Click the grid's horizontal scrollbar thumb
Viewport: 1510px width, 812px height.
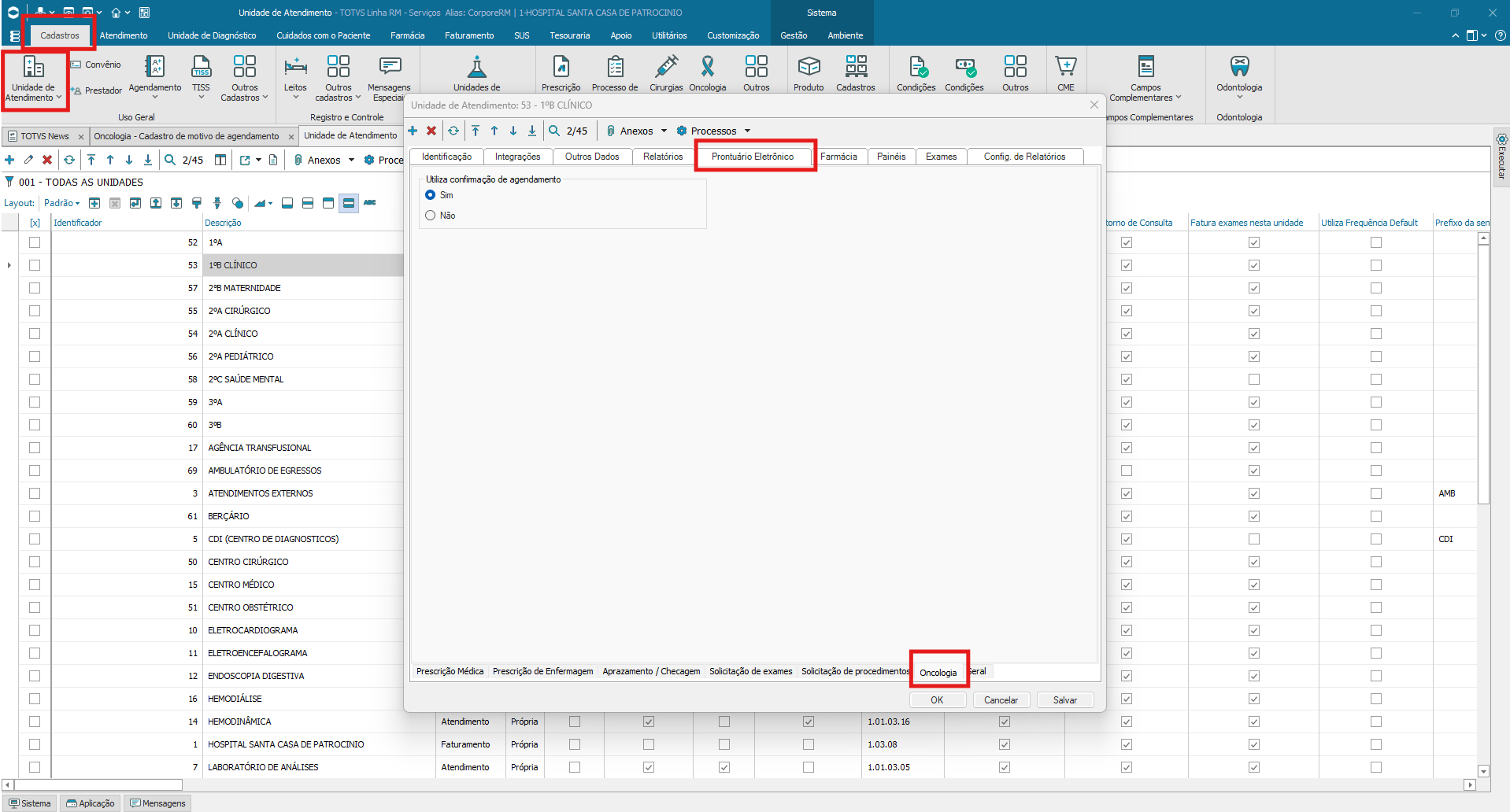[x=98, y=784]
